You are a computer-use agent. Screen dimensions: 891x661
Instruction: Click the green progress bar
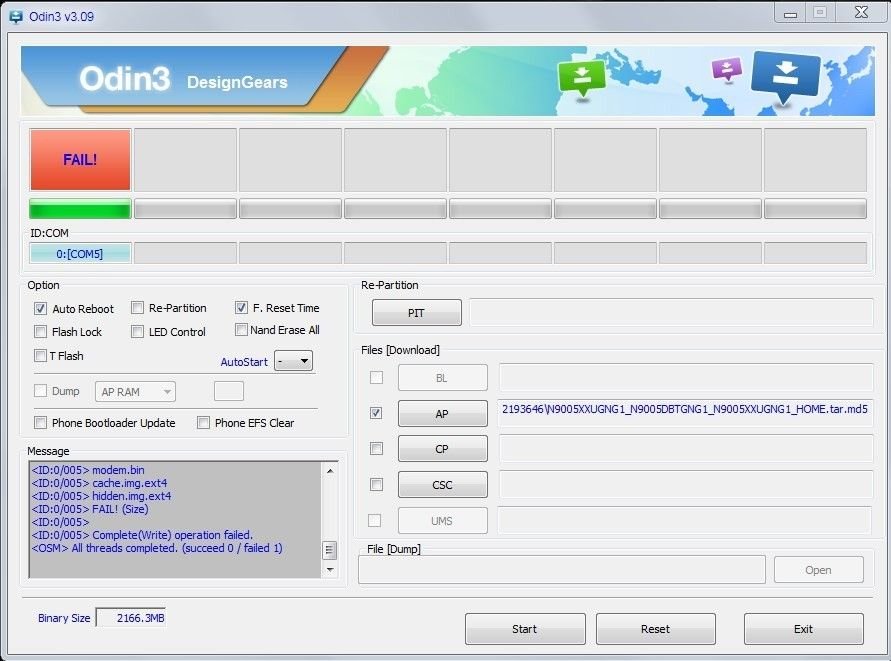(80, 209)
